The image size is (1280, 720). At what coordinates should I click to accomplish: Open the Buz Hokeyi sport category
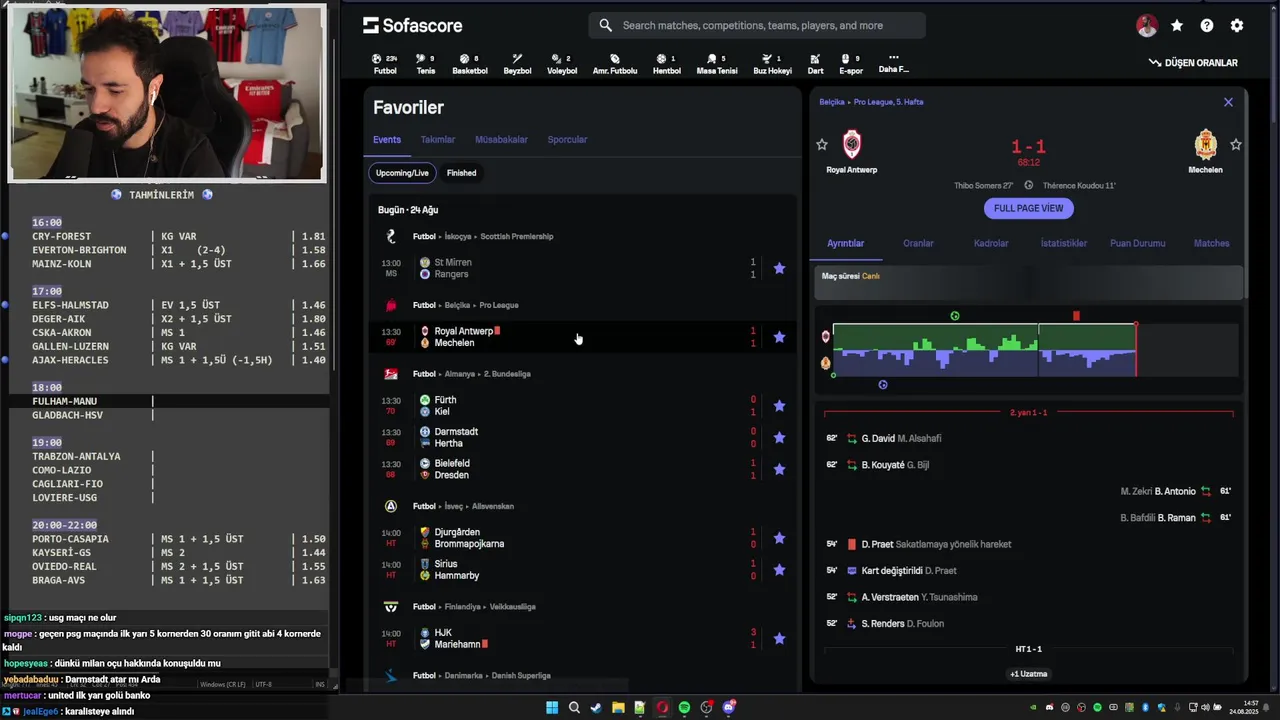click(x=772, y=64)
